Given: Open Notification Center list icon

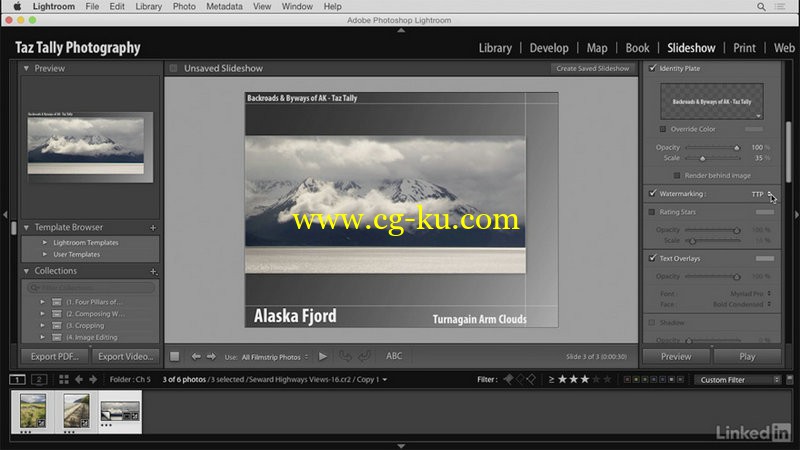Looking at the screenshot, I should 780,7.
